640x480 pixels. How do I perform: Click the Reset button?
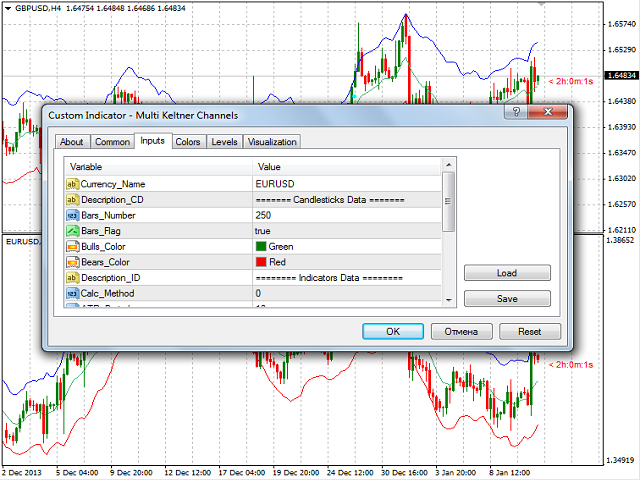tap(530, 331)
